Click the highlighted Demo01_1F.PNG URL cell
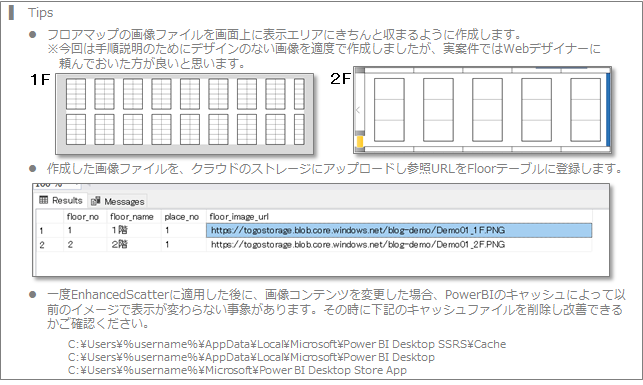The image size is (643, 385). pos(399,230)
